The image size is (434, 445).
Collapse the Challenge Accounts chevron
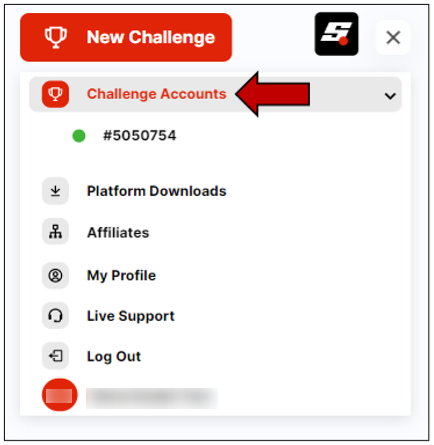390,96
